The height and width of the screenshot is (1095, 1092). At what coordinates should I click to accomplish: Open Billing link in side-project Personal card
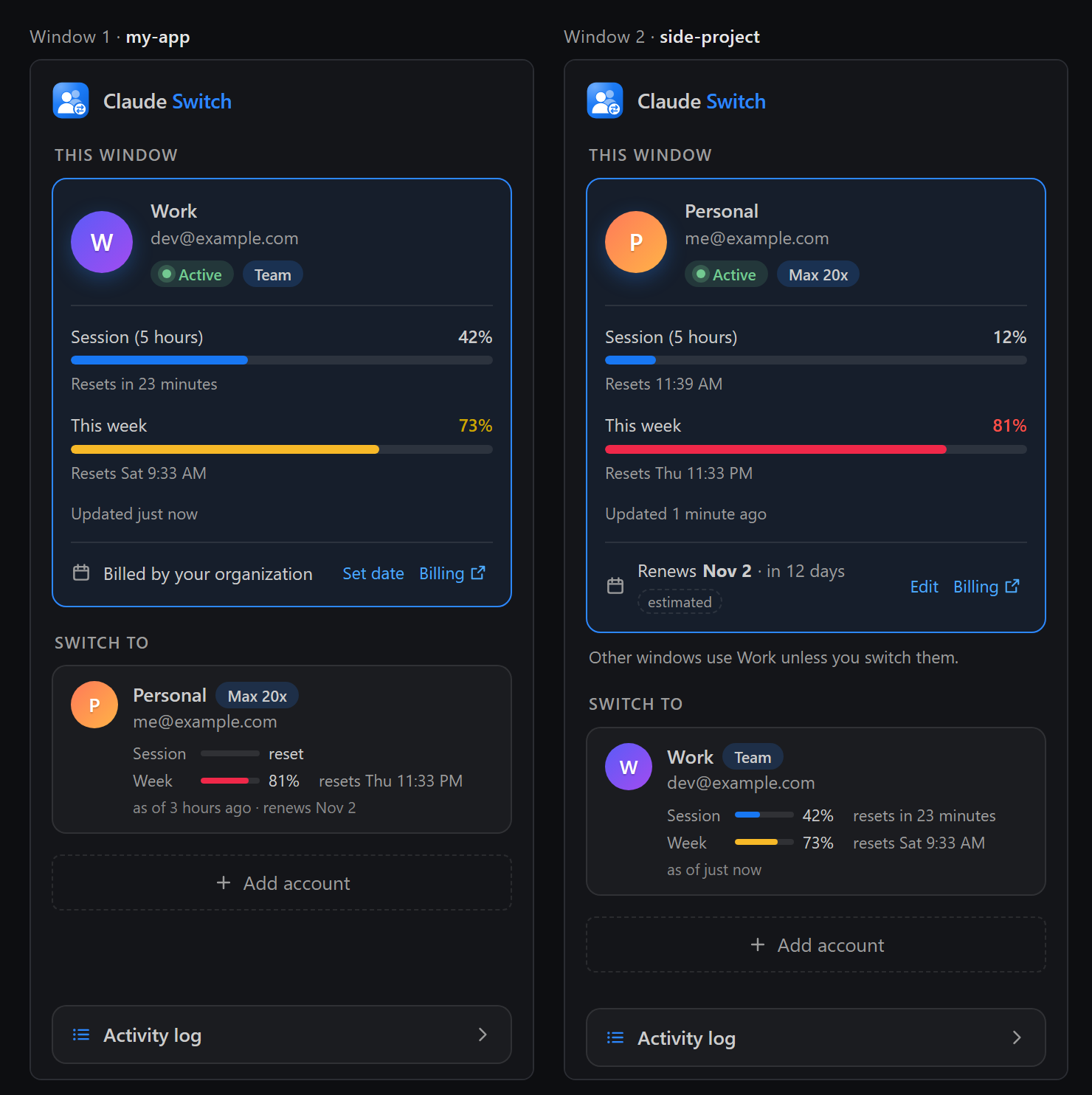[986, 587]
